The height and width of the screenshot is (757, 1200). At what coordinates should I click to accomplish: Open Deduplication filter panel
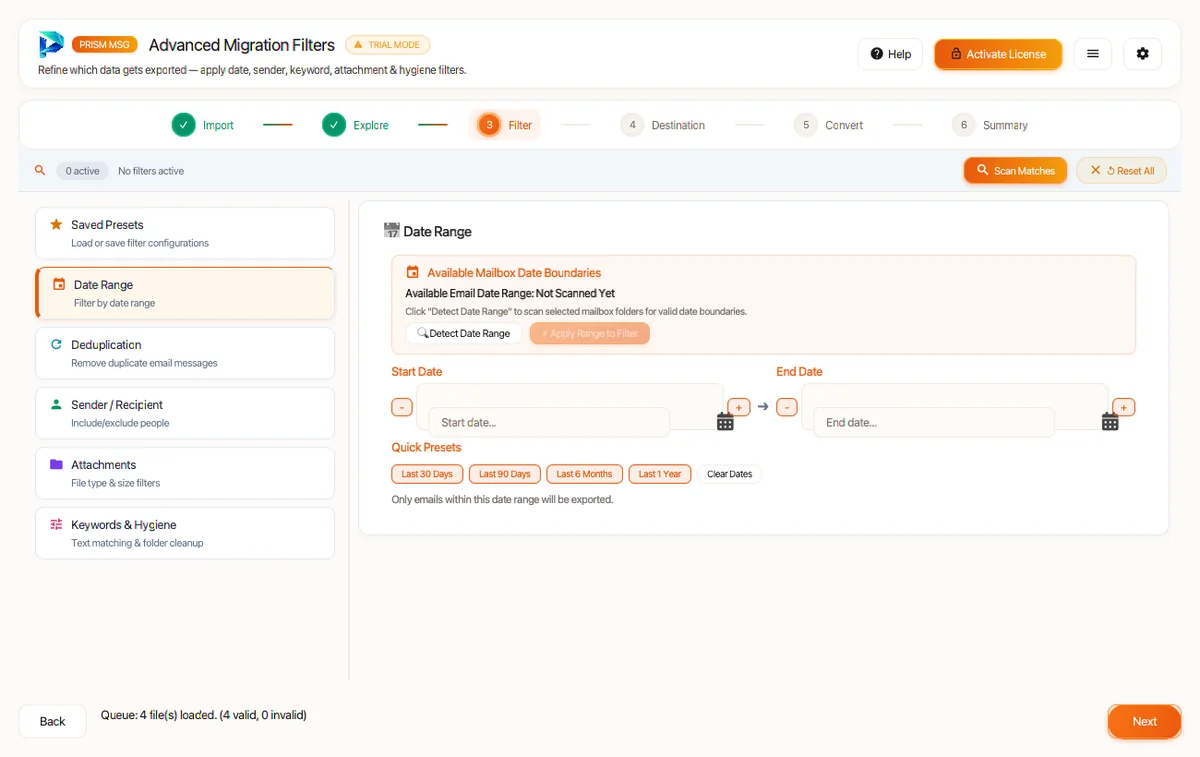[185, 353]
